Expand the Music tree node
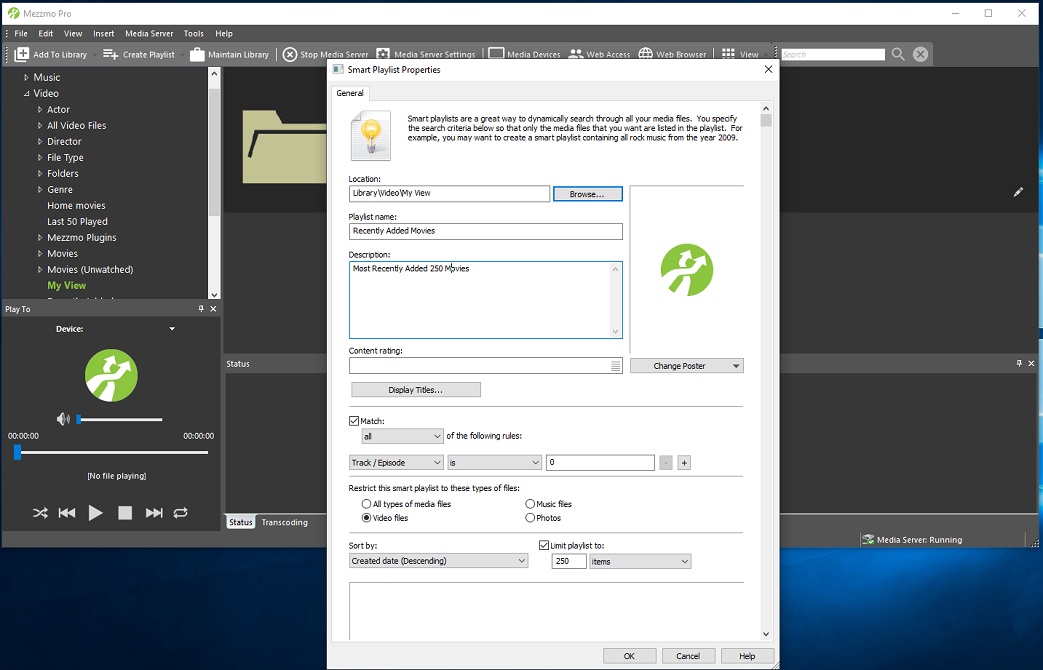1043x670 pixels. tap(27, 77)
